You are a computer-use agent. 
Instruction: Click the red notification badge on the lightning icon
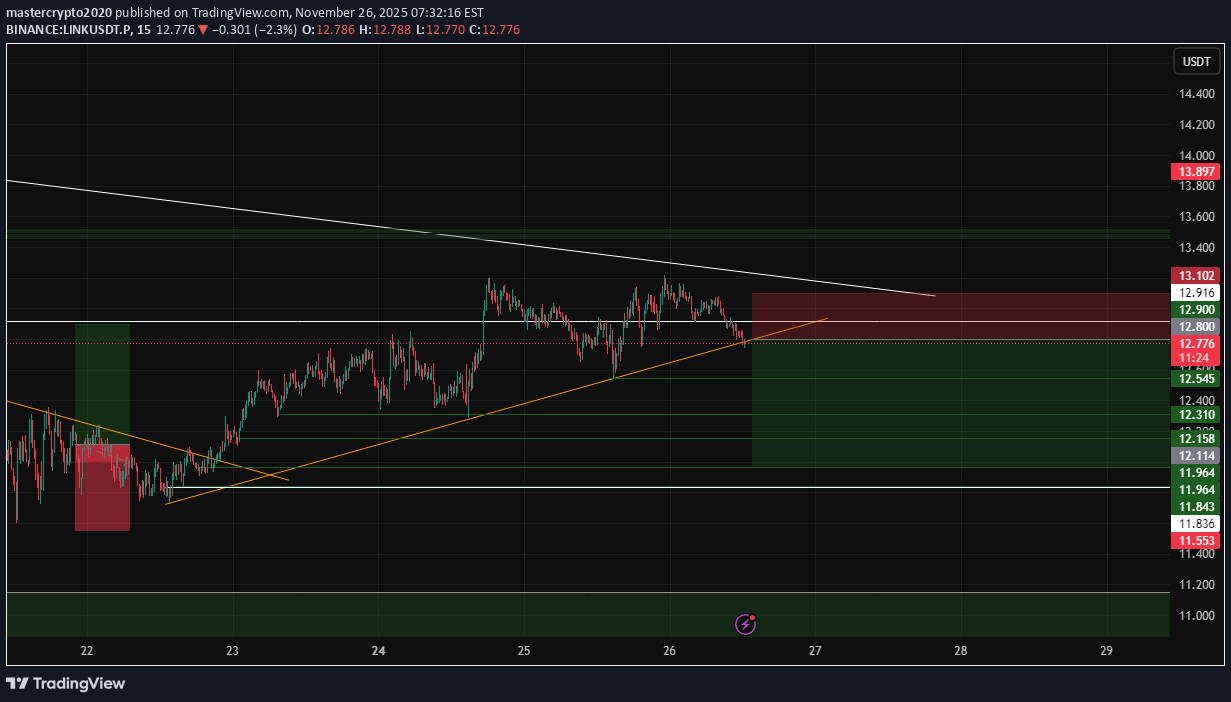tap(754, 616)
